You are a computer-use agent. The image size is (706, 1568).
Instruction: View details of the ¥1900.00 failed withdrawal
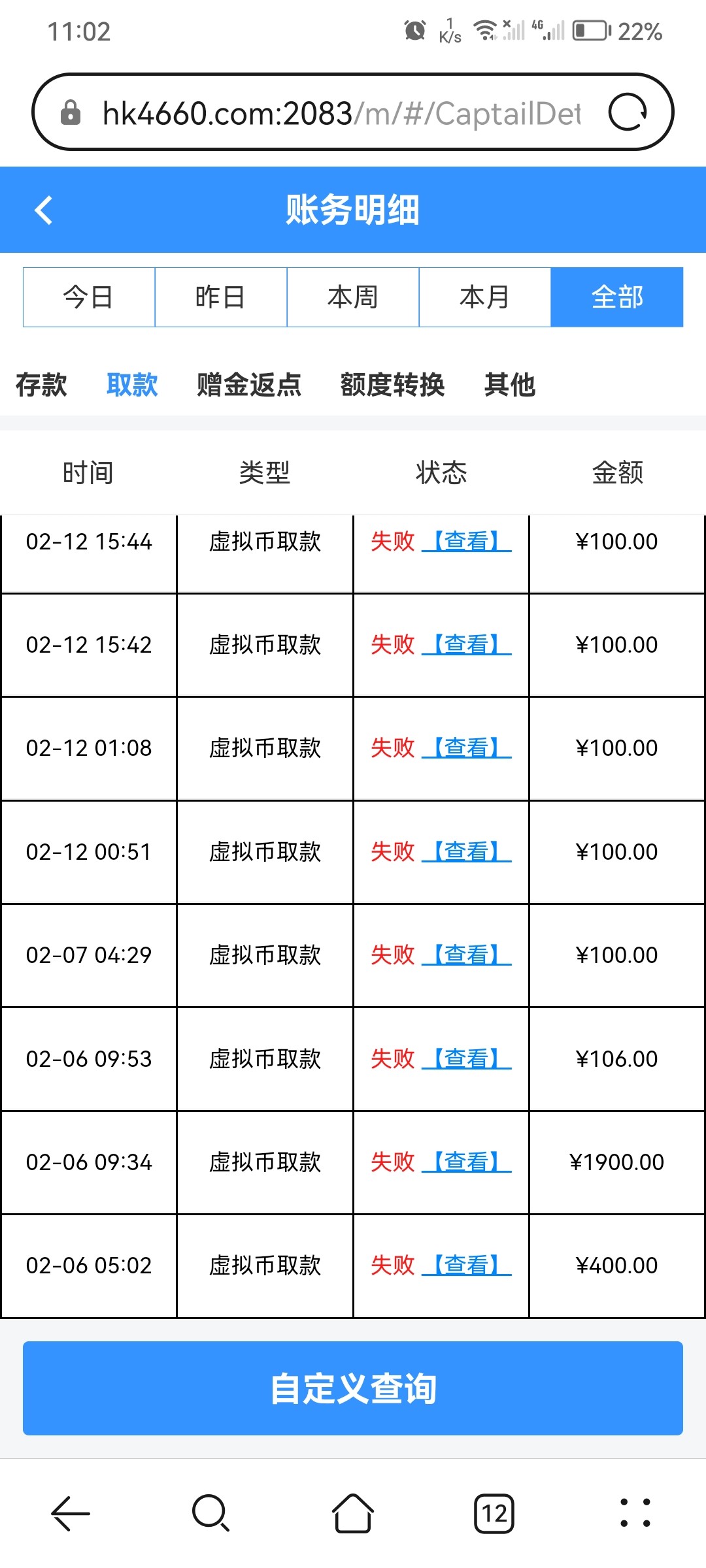point(466,1162)
